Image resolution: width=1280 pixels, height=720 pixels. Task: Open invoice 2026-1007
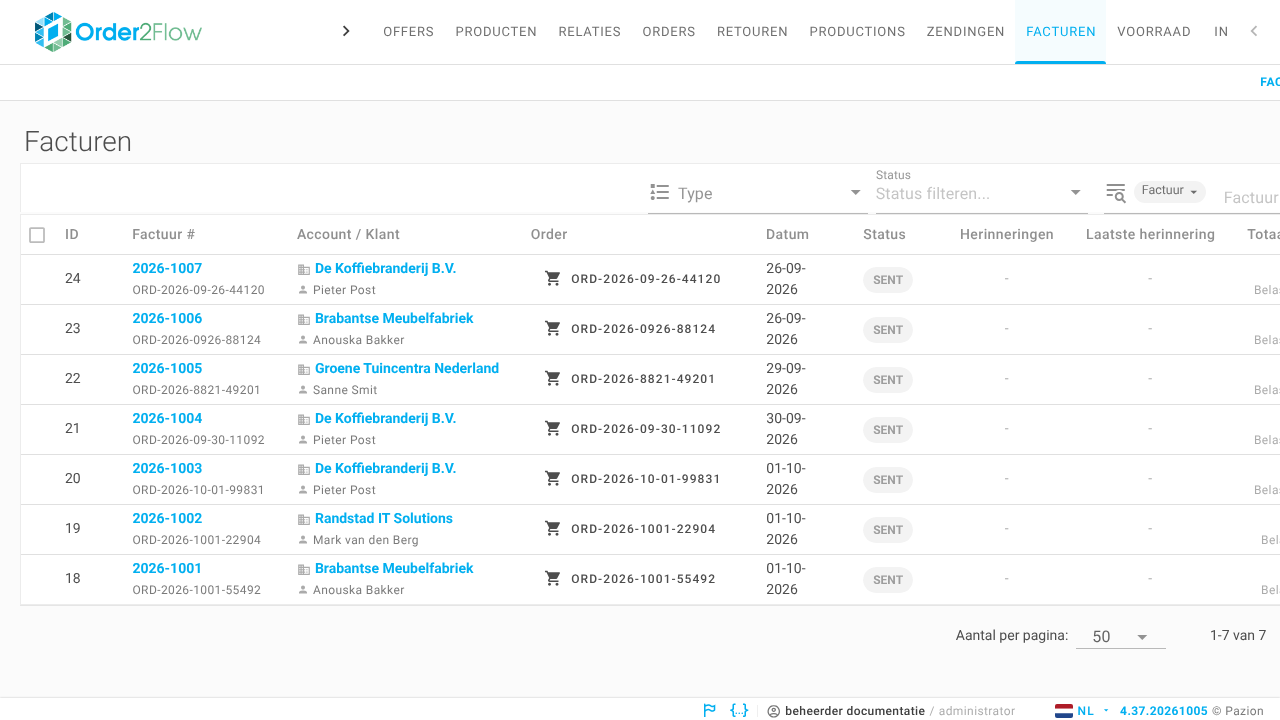pyautogui.click(x=167, y=268)
